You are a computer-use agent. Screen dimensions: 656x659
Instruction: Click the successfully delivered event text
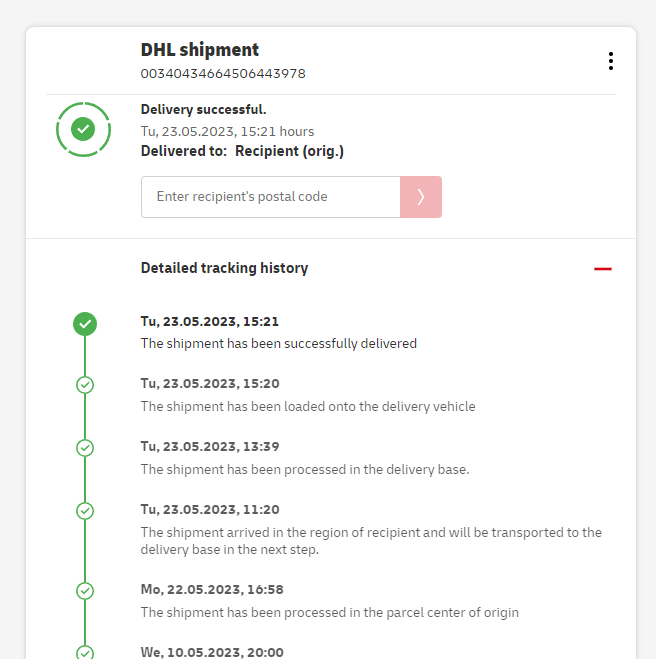(x=278, y=343)
